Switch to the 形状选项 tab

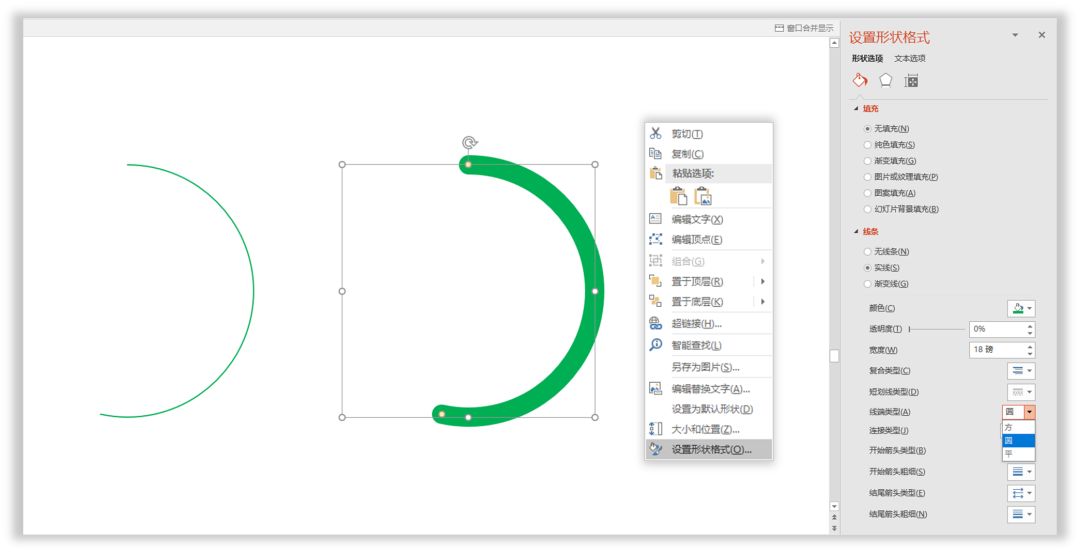(867, 59)
